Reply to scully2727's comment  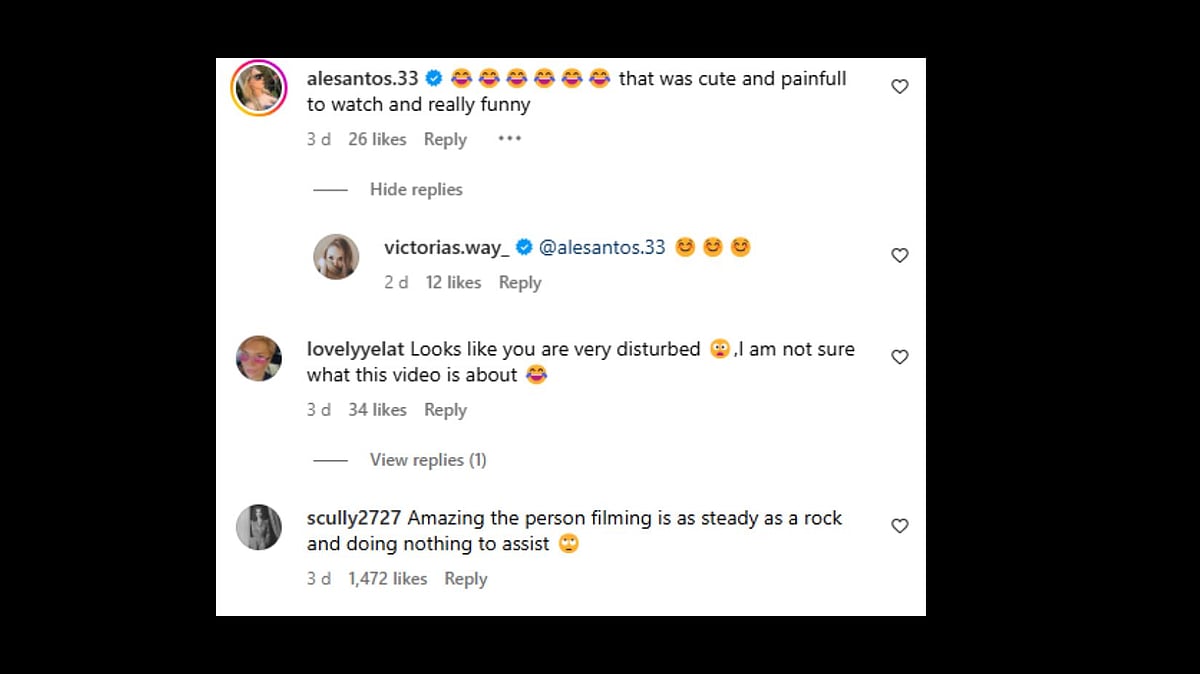click(465, 579)
